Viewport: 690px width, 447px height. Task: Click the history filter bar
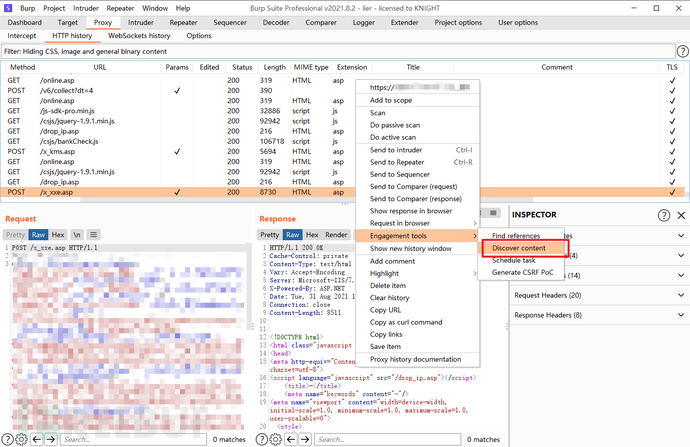(x=338, y=51)
